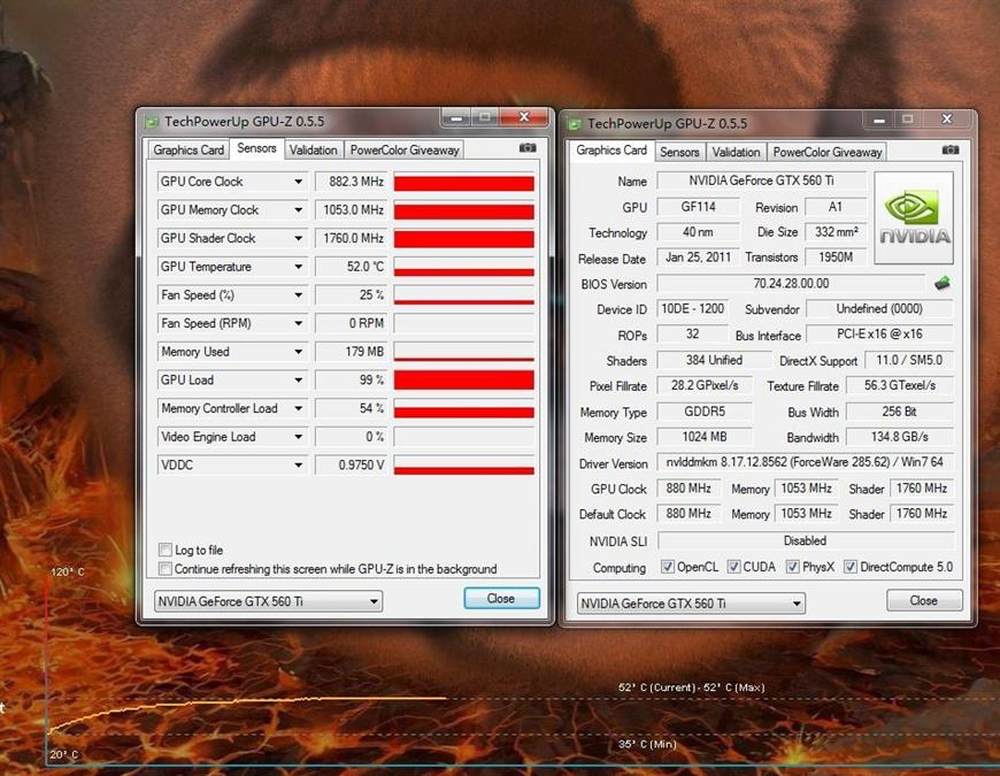Click the GPU Load red graph bar
The height and width of the screenshot is (776, 1000).
click(x=464, y=380)
